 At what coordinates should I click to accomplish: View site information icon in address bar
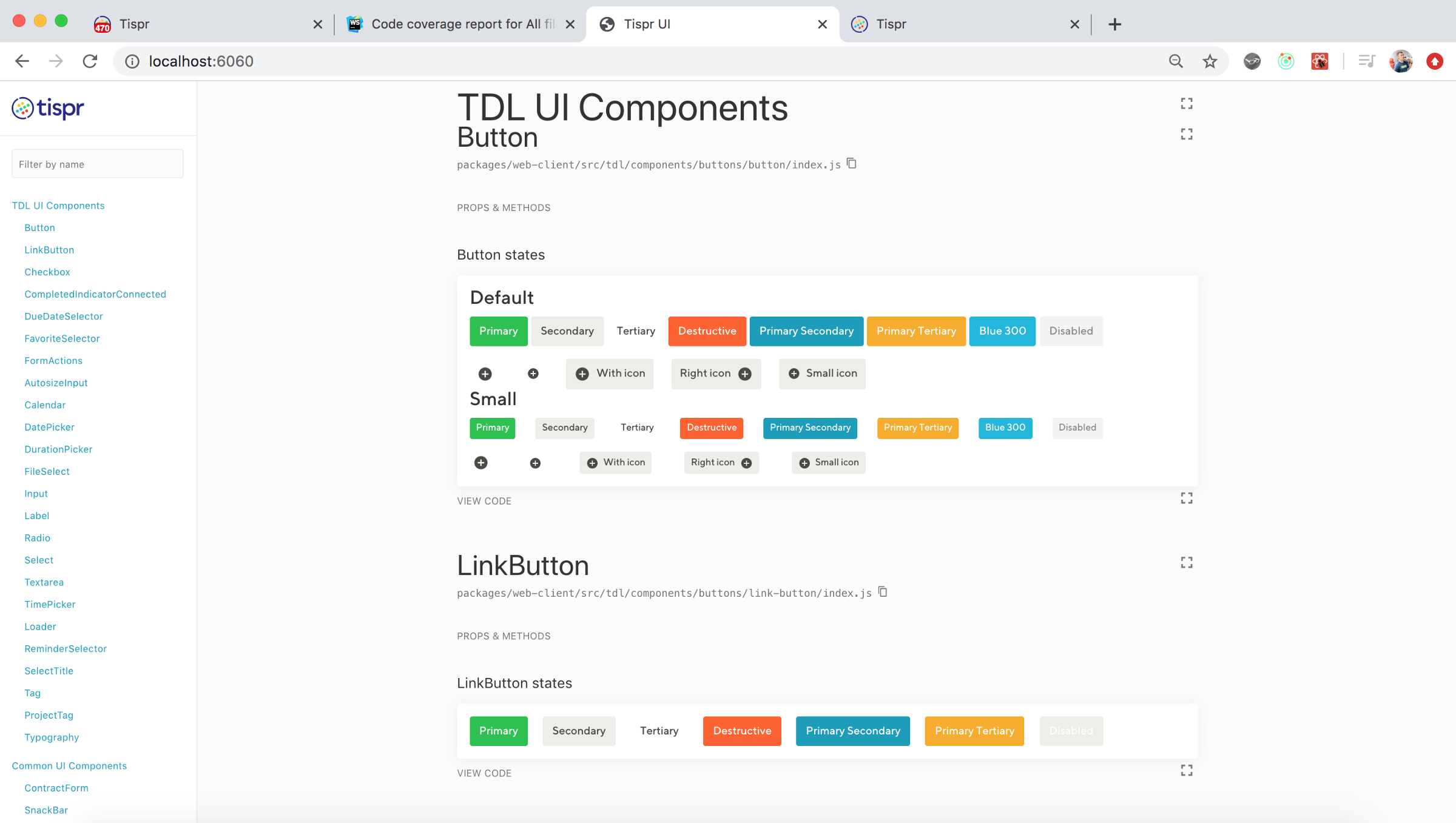(132, 61)
